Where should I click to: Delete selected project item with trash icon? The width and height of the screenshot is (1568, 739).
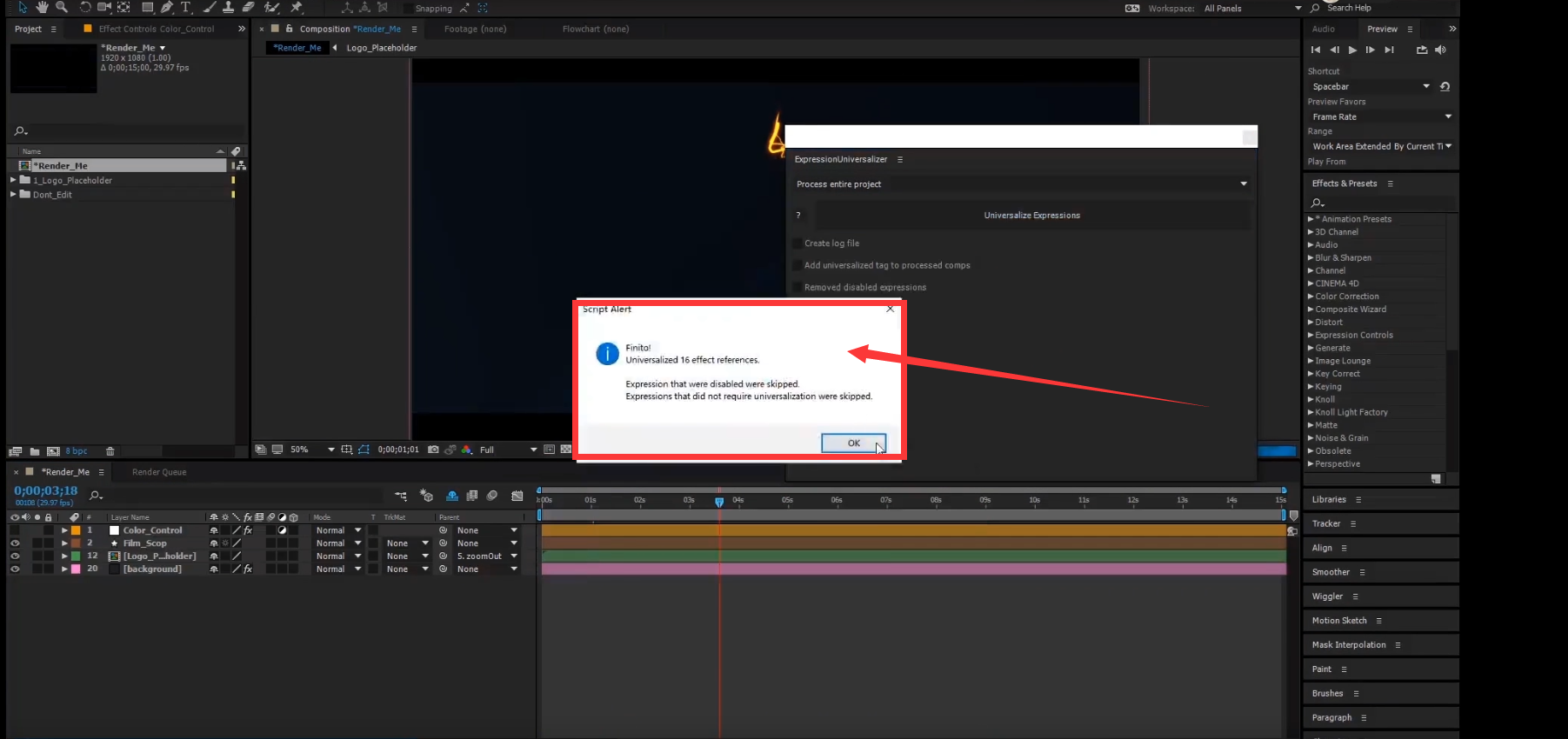(110, 451)
